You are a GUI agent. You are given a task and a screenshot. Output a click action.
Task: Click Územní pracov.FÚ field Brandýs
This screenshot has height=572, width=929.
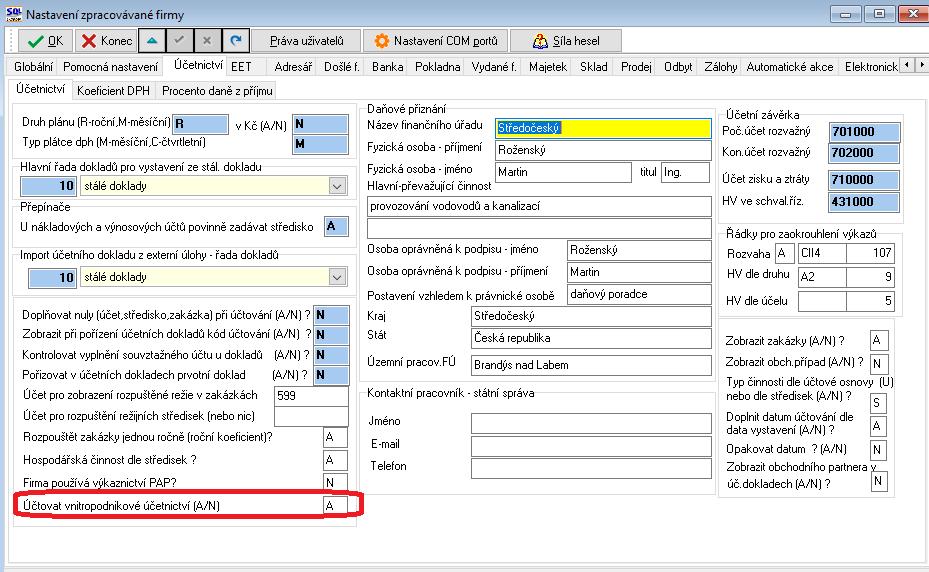[x=591, y=365]
